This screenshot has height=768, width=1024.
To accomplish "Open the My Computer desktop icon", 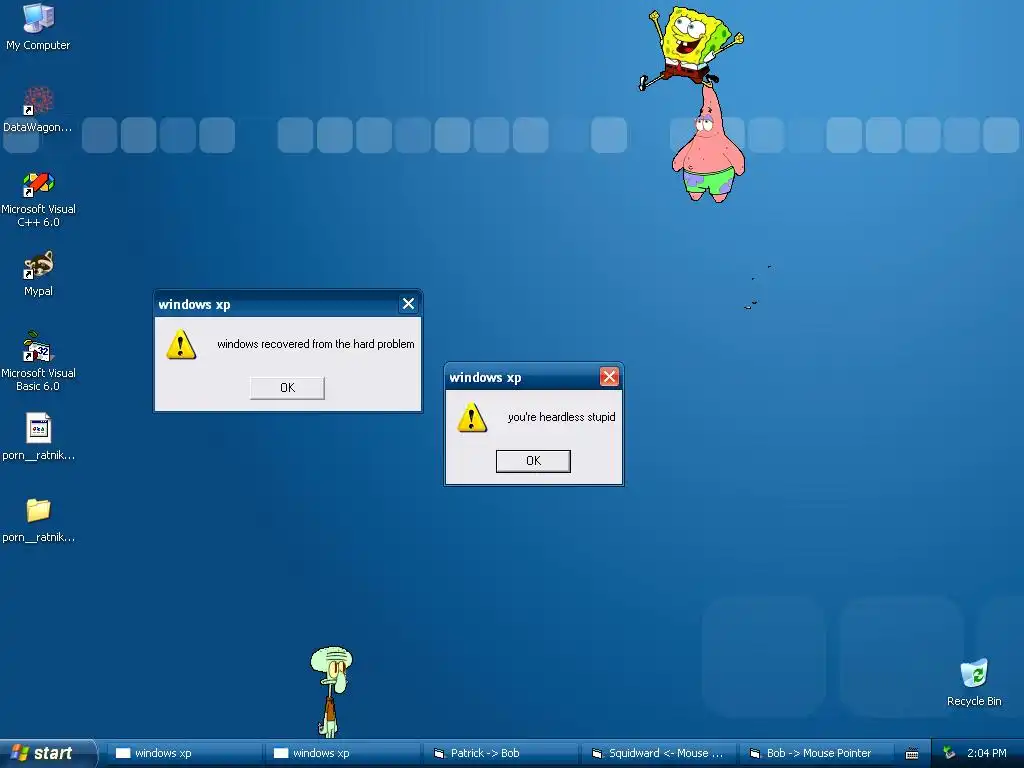I will [x=38, y=26].
